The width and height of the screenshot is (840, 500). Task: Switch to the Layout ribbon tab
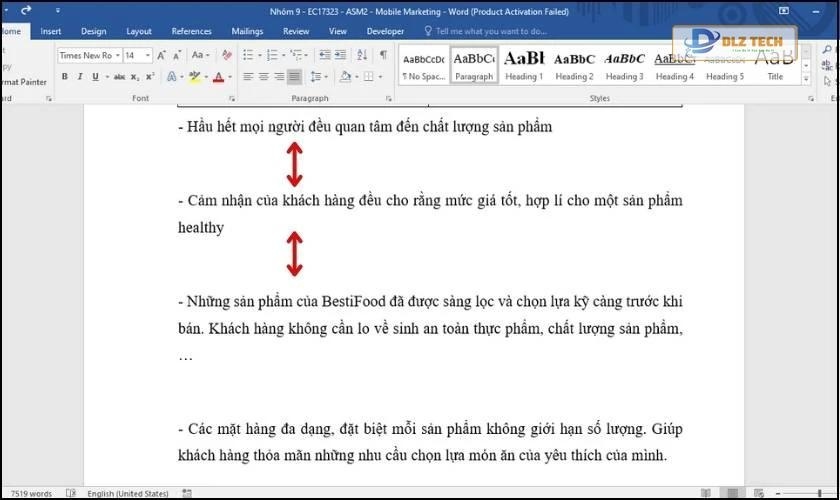pyautogui.click(x=139, y=31)
